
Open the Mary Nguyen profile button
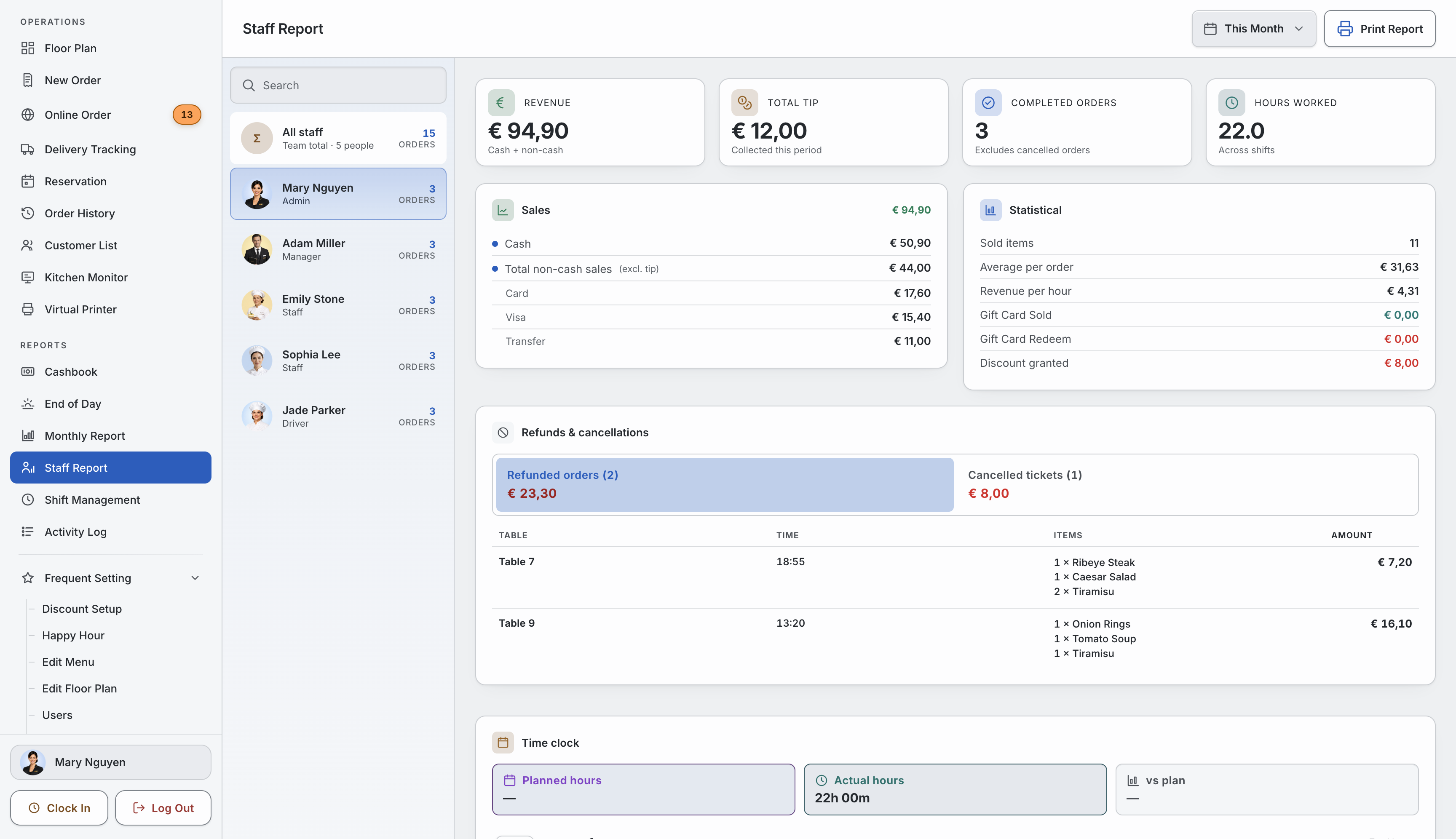pyautogui.click(x=111, y=762)
